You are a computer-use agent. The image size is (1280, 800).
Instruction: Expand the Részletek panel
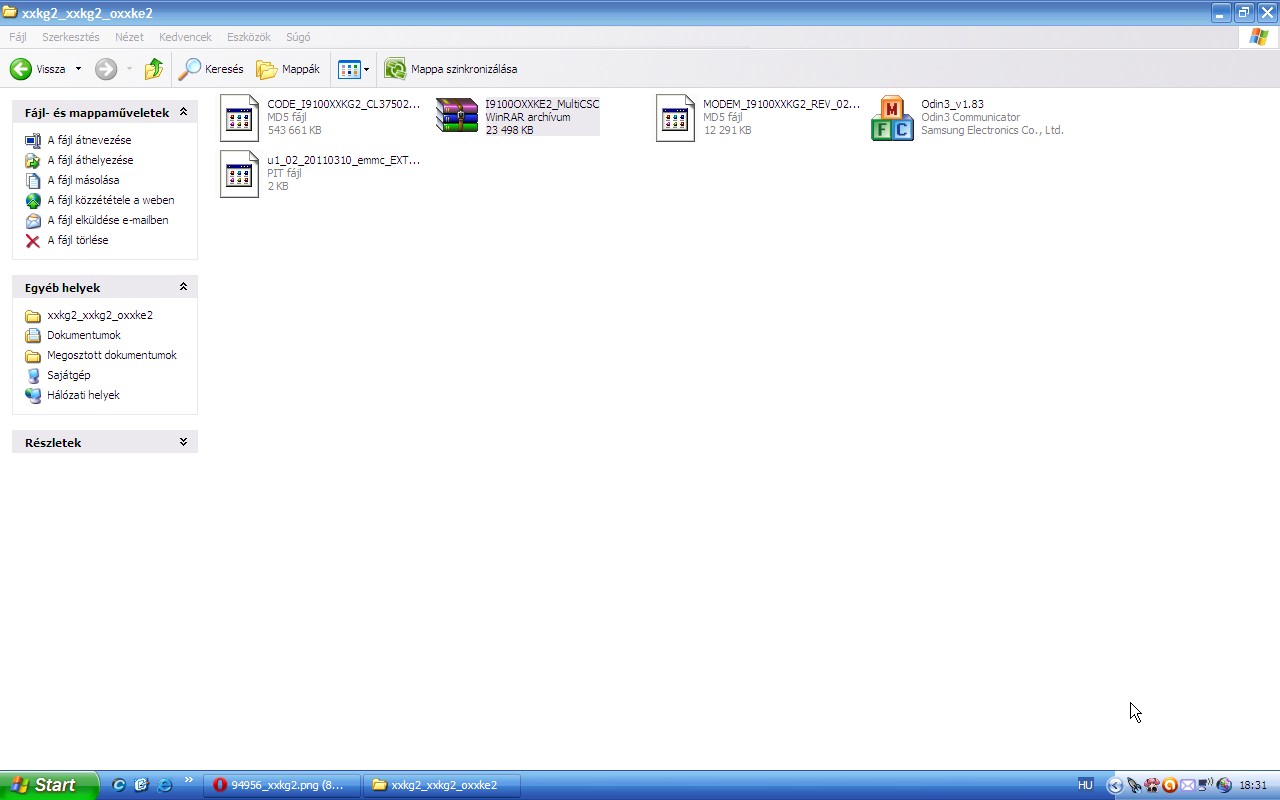click(183, 442)
